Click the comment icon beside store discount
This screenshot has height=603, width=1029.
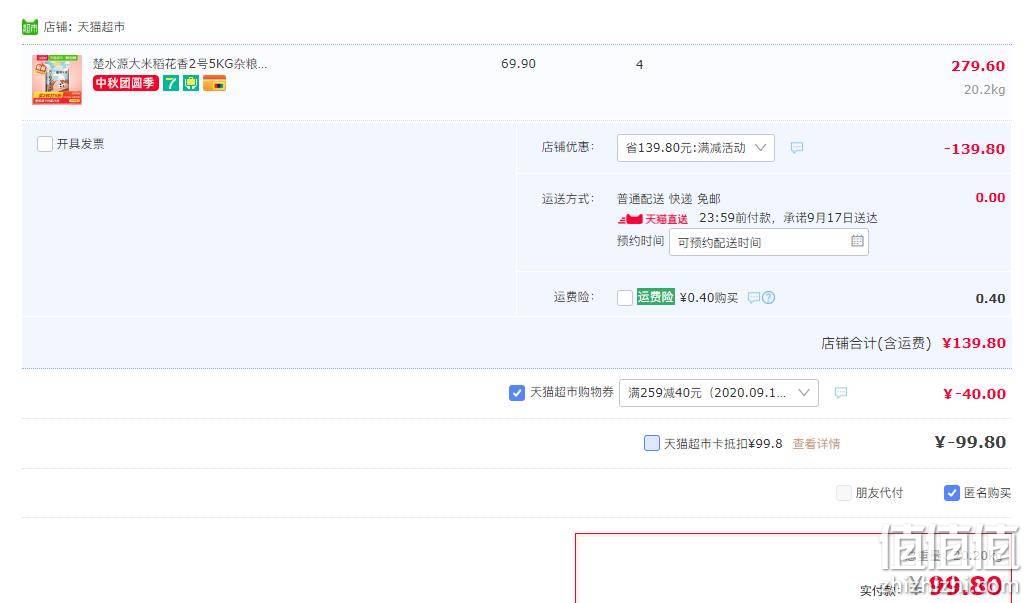[x=797, y=148]
